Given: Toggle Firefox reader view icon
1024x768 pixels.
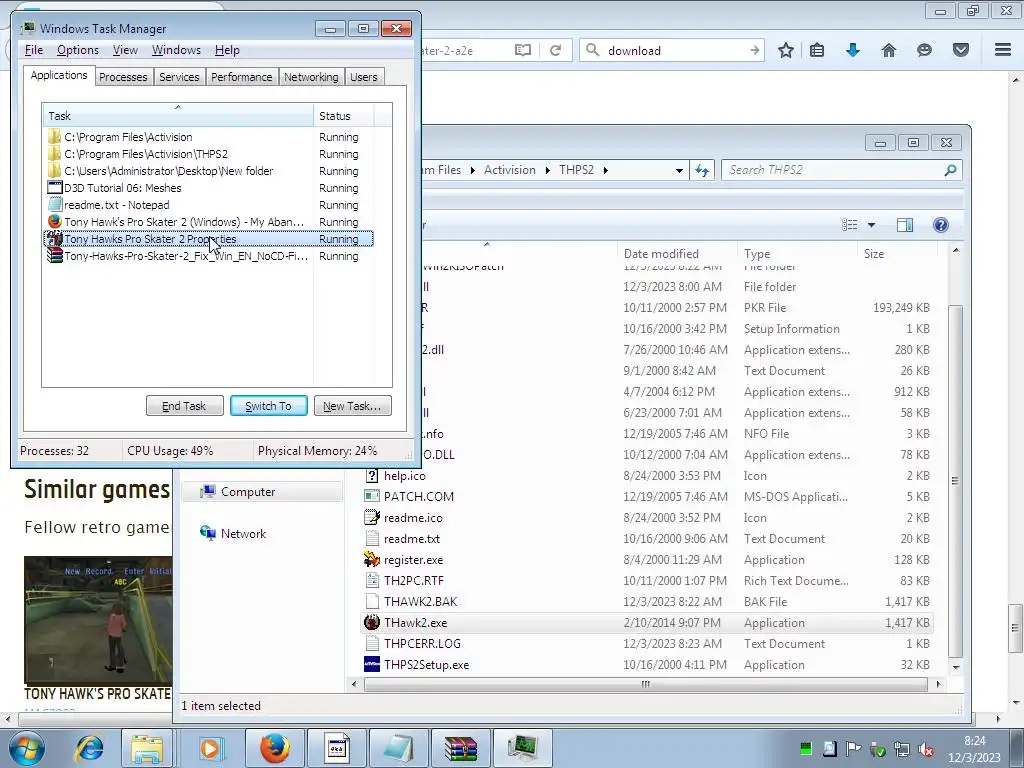Looking at the screenshot, I should [522, 50].
